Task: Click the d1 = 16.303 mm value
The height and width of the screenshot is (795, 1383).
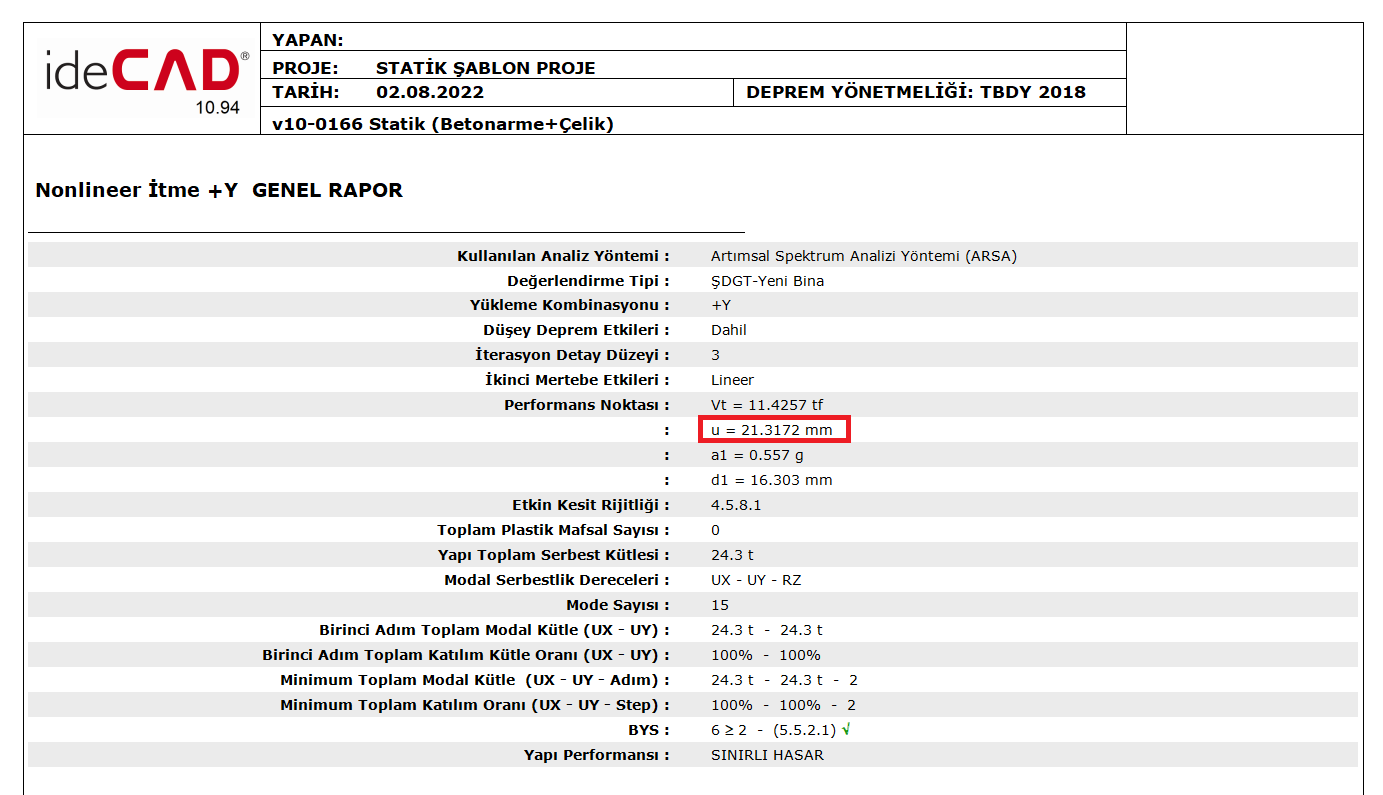Action: tap(771, 480)
